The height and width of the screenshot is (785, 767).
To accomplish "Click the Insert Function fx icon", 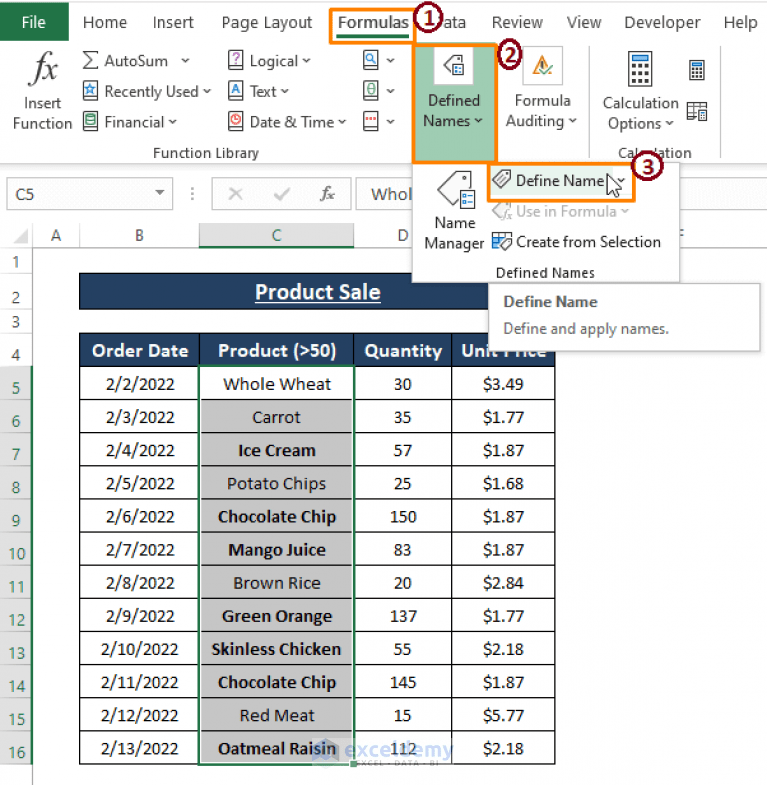I will (x=44, y=68).
